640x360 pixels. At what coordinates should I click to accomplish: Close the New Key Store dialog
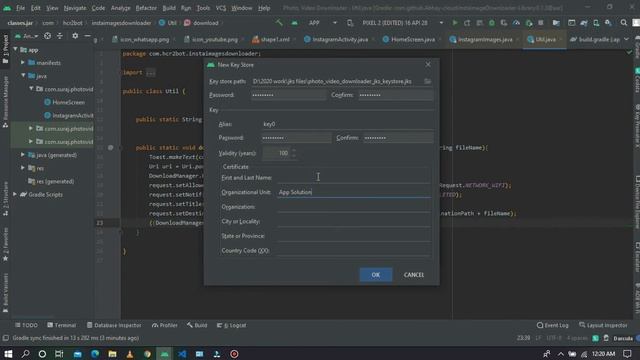click(428, 64)
